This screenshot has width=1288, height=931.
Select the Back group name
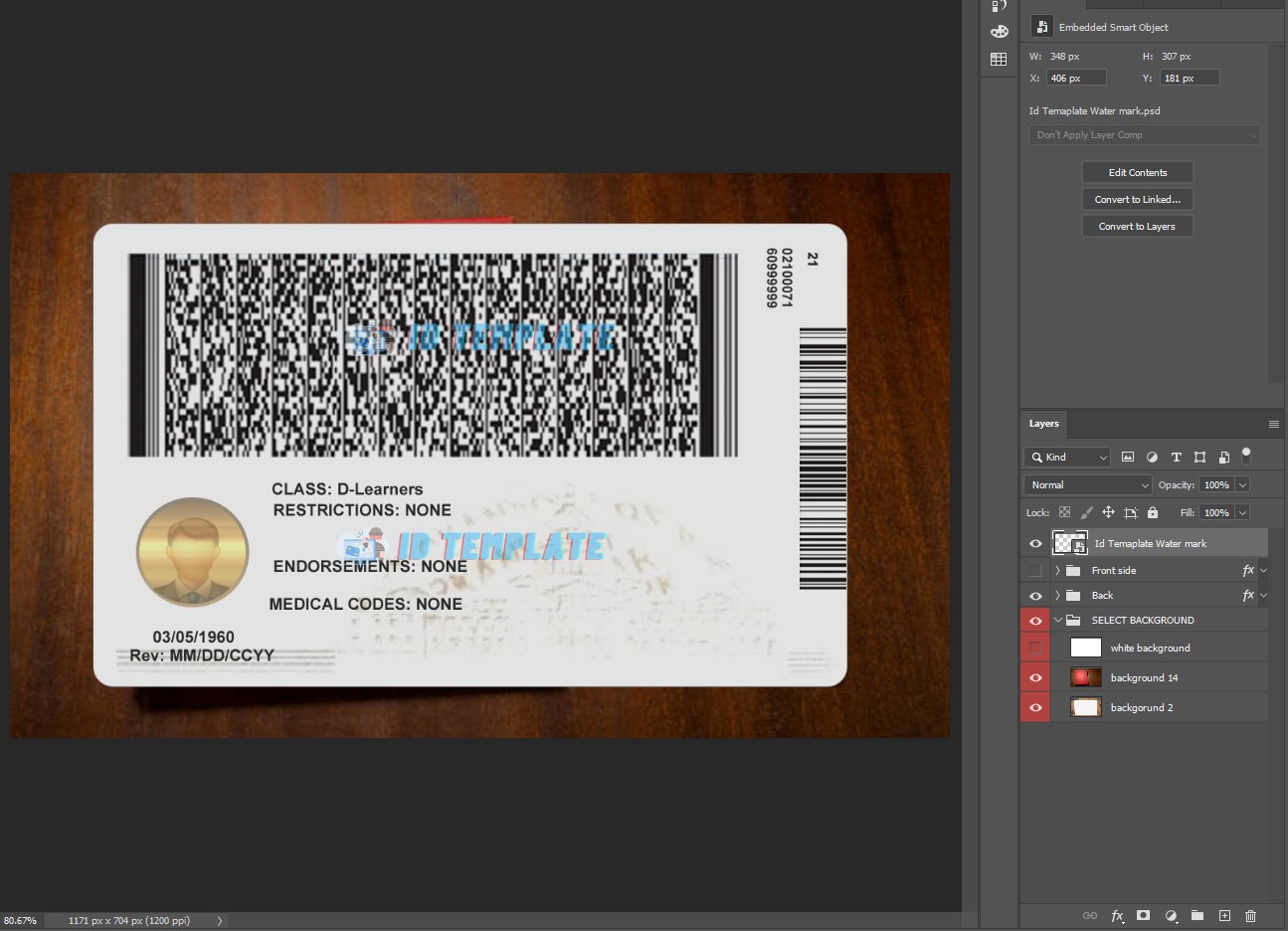click(1102, 595)
